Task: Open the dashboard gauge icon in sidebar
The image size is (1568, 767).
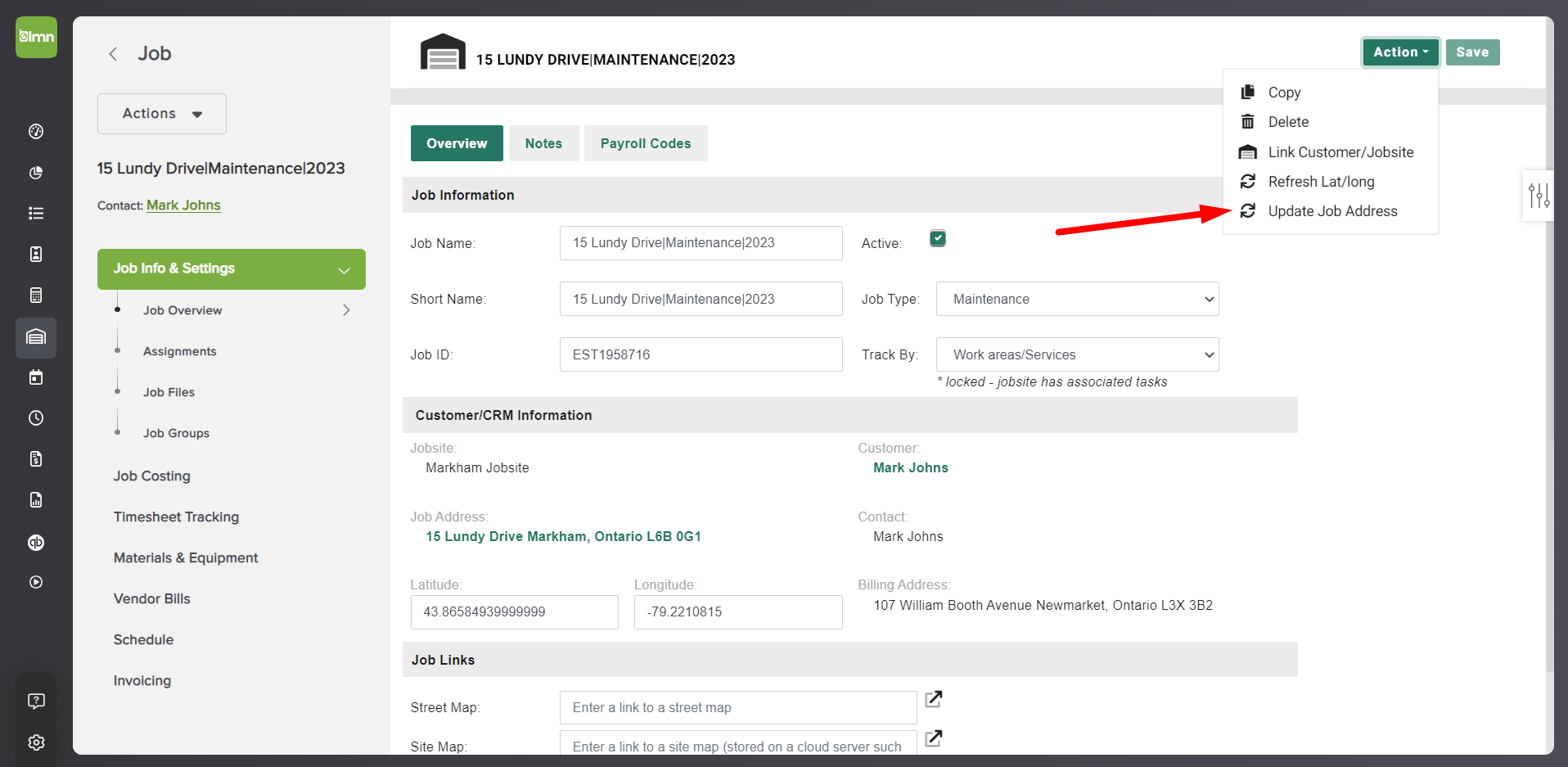Action: point(36,132)
